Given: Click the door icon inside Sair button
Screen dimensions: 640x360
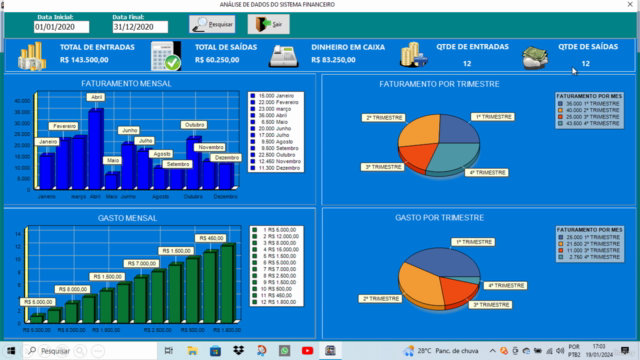Looking at the screenshot, I should tap(263, 24).
